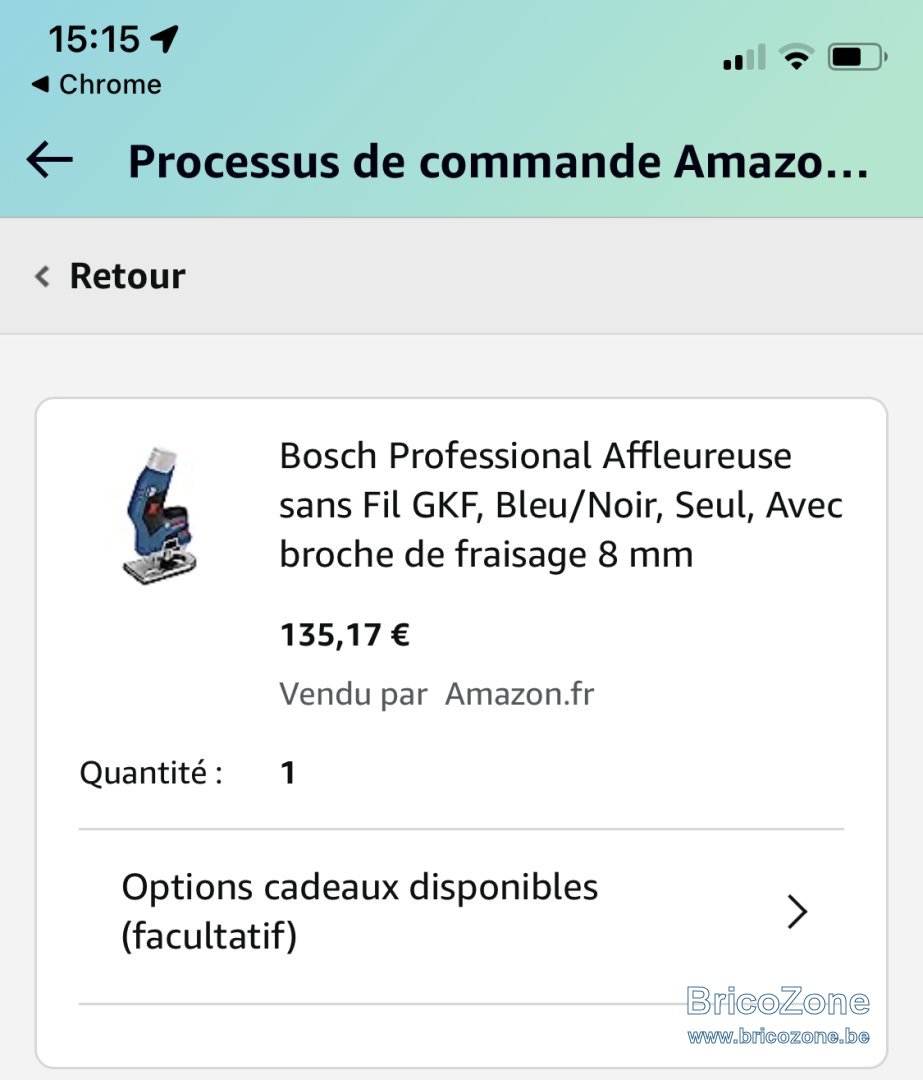
Task: Tap the Chrome return-to-app label
Action: click(x=110, y=84)
